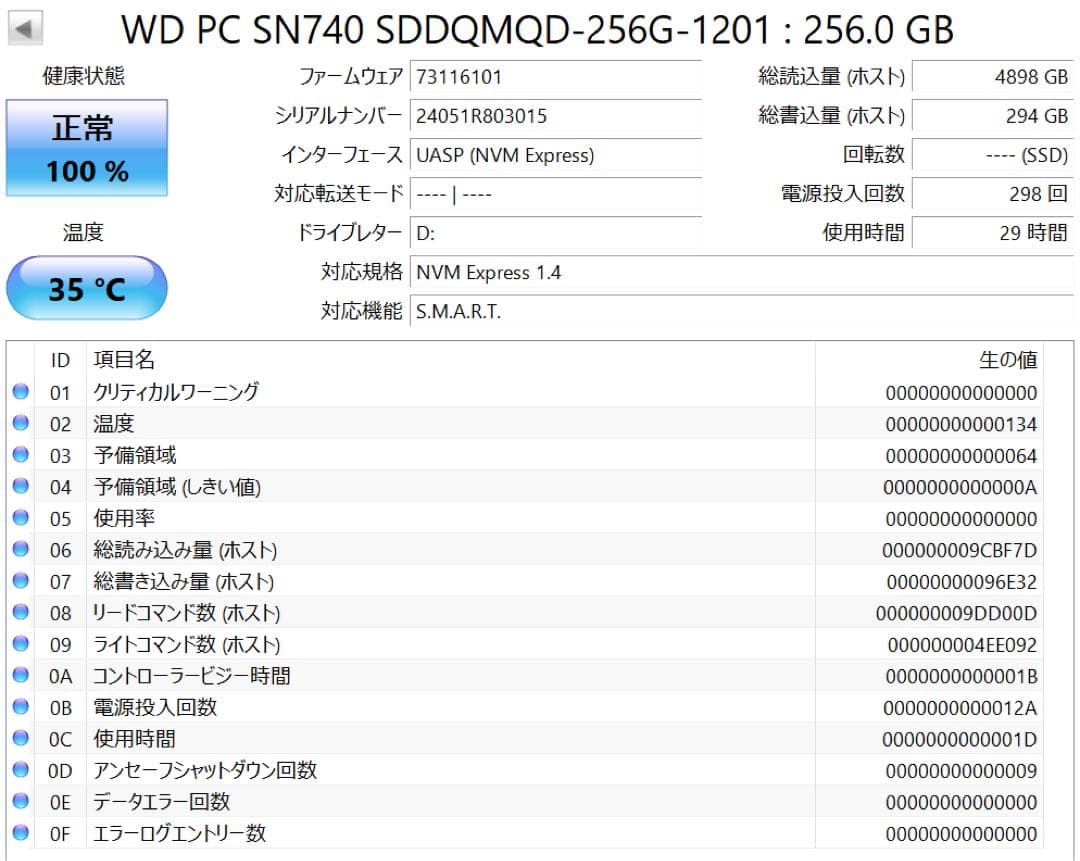Select the エラーログエントリー数 attribute name
This screenshot has height=861, width=1080.
pos(179,833)
